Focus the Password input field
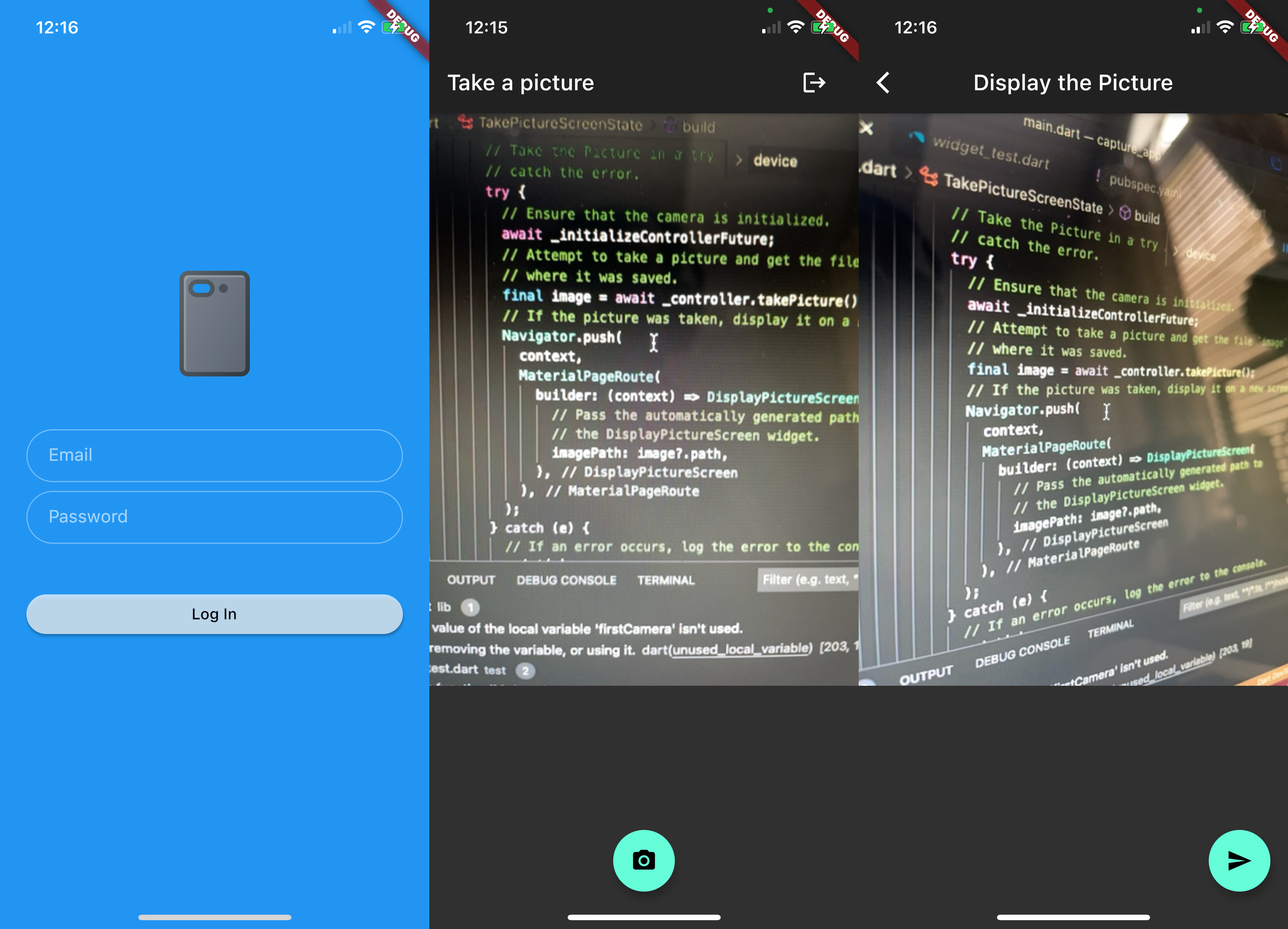Screen dimensions: 1288x929 (x=215, y=517)
